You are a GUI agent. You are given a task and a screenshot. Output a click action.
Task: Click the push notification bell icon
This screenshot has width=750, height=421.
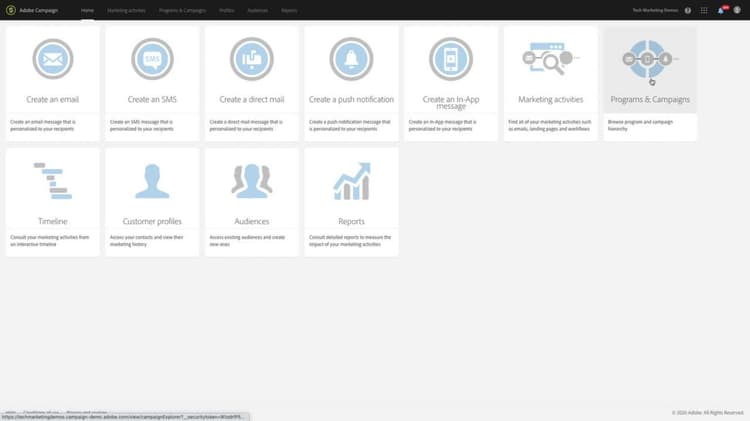pos(351,59)
